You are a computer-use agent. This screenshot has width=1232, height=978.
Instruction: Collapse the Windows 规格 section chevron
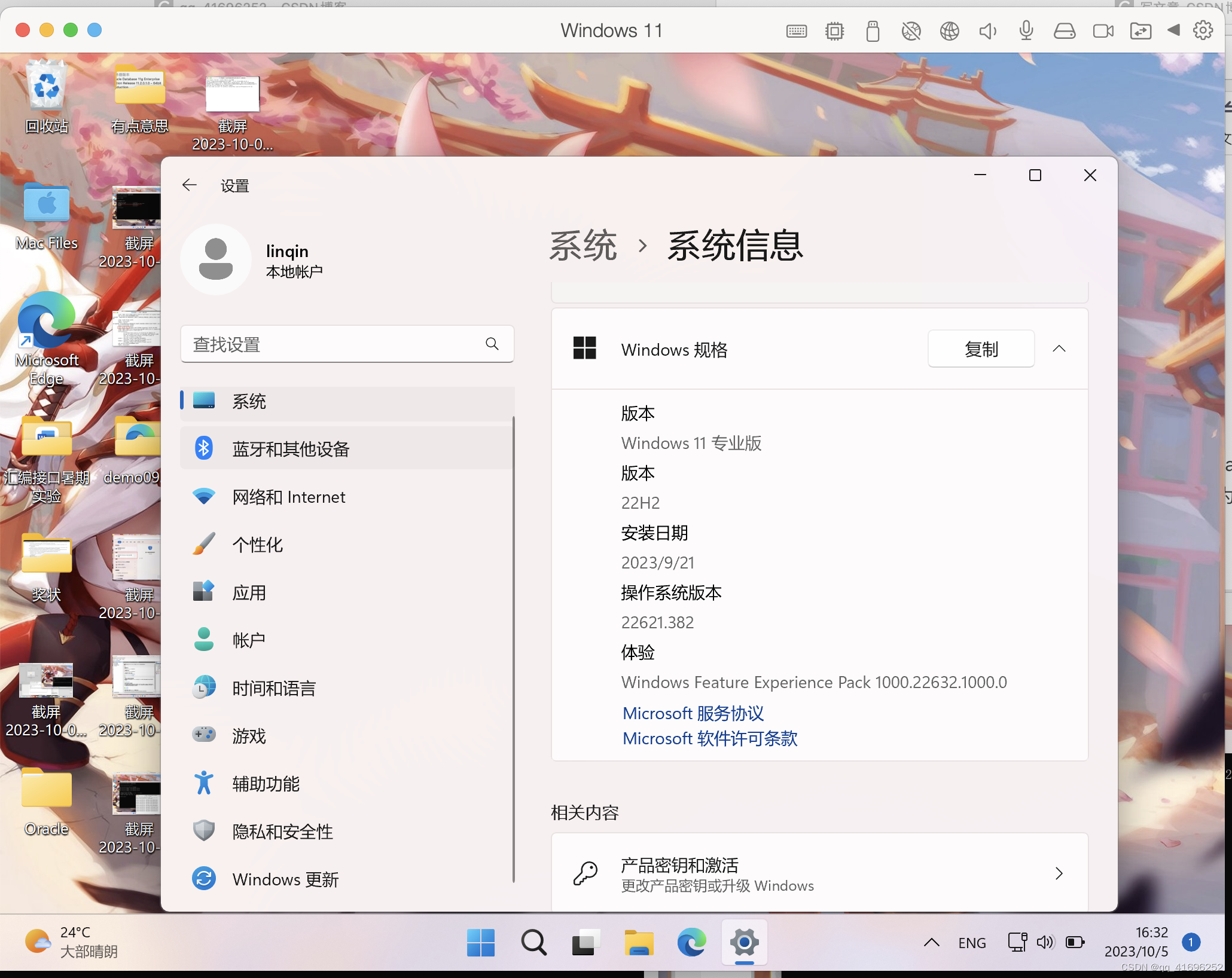tap(1059, 349)
